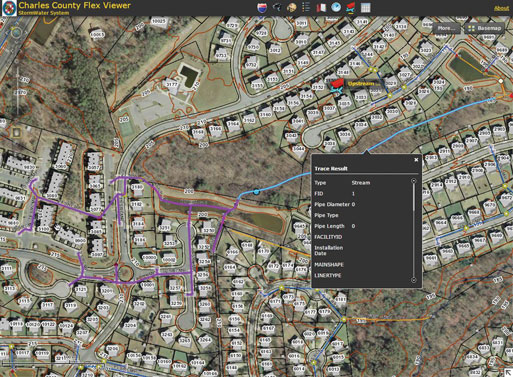
Task: Click the pan compass control top-left
Action: pyautogui.click(x=16, y=33)
